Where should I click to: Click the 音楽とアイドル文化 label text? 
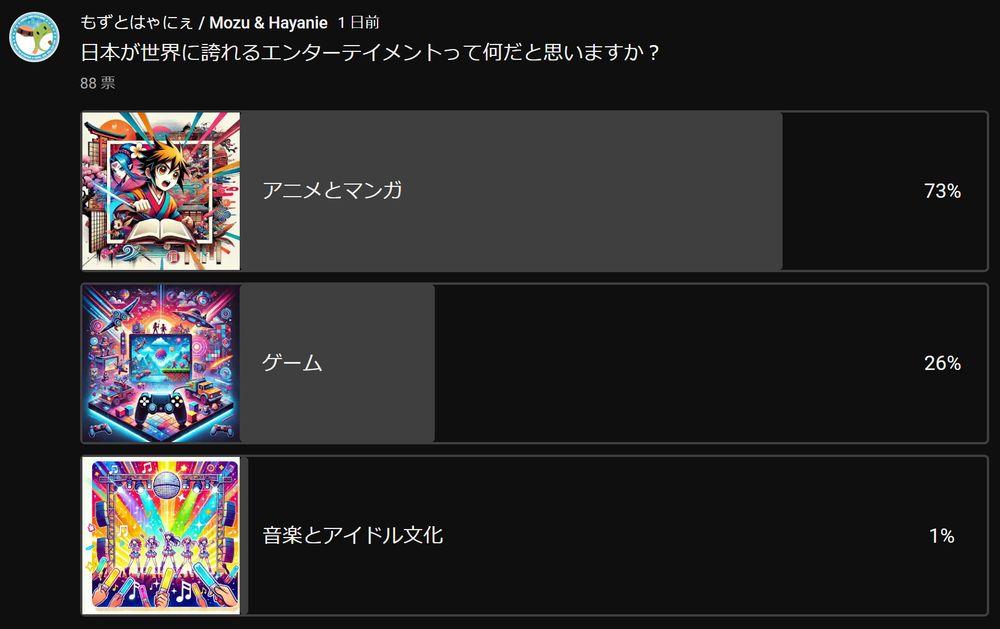(353, 535)
